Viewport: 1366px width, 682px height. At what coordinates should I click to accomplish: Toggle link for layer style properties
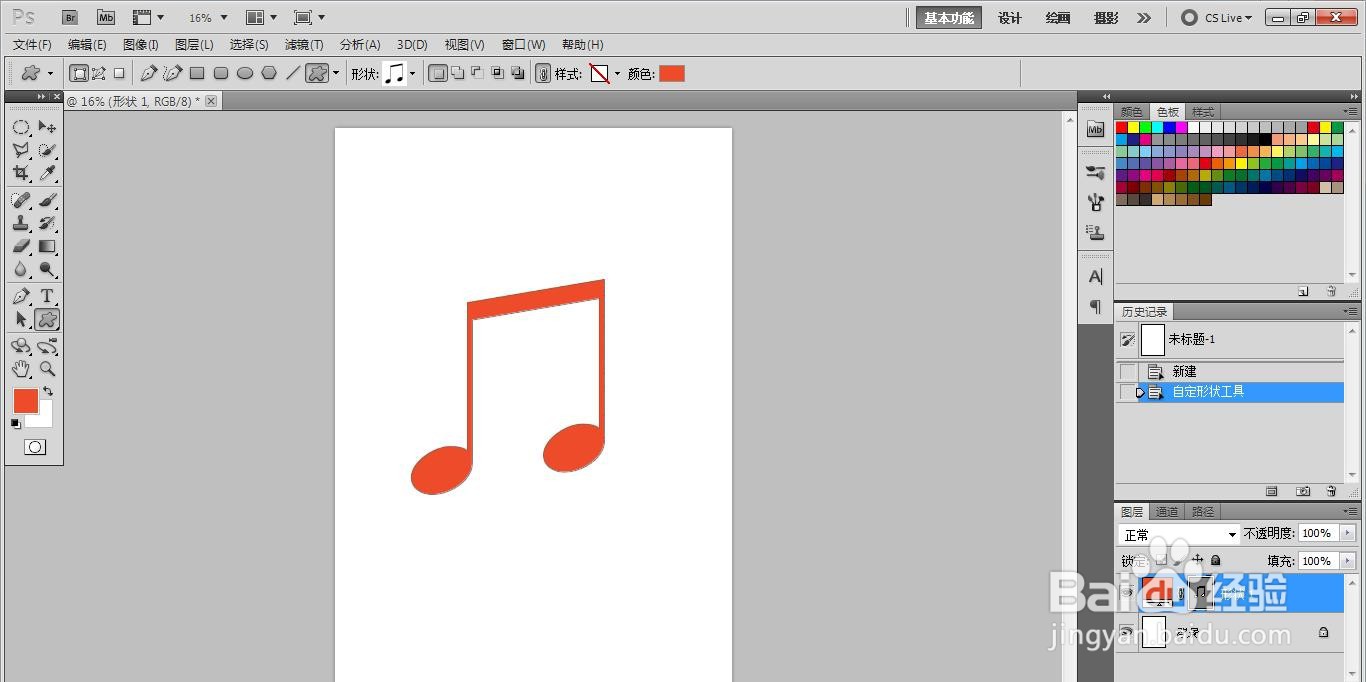pos(543,73)
